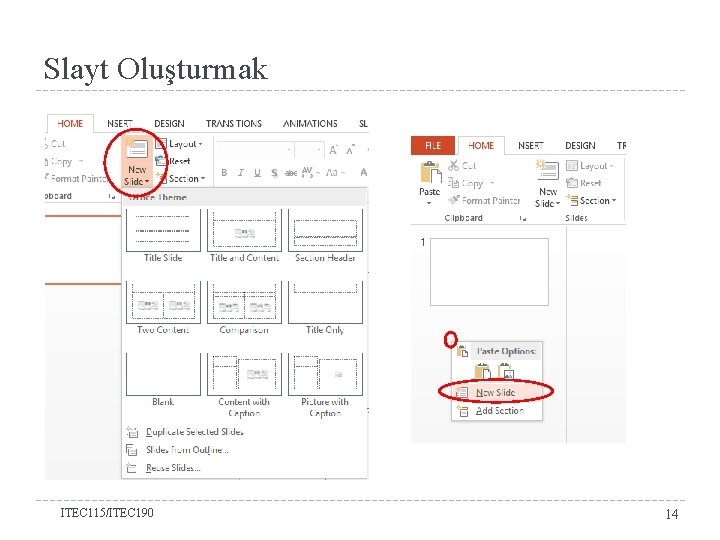Screen dimensions: 720x540
Task: Open the font size combo box
Action: click(309, 150)
